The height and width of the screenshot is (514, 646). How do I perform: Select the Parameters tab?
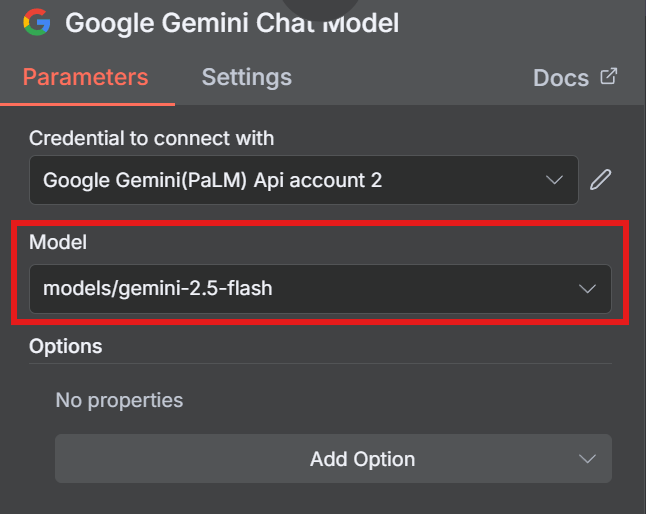pos(85,77)
